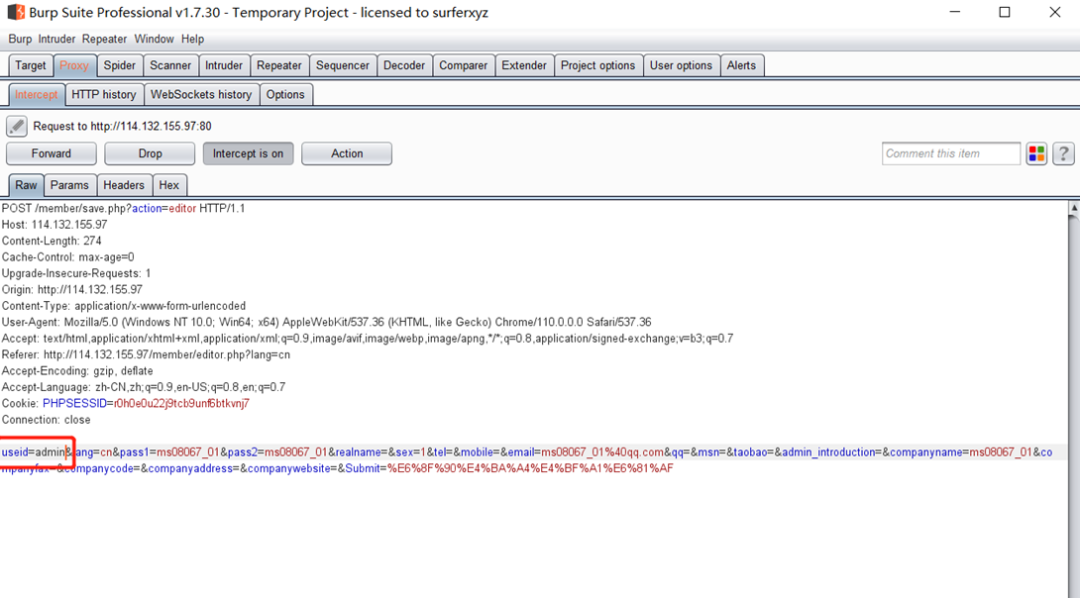Viewport: 1080px width, 598px height.
Task: Click the Referer header line
Action: (146, 355)
